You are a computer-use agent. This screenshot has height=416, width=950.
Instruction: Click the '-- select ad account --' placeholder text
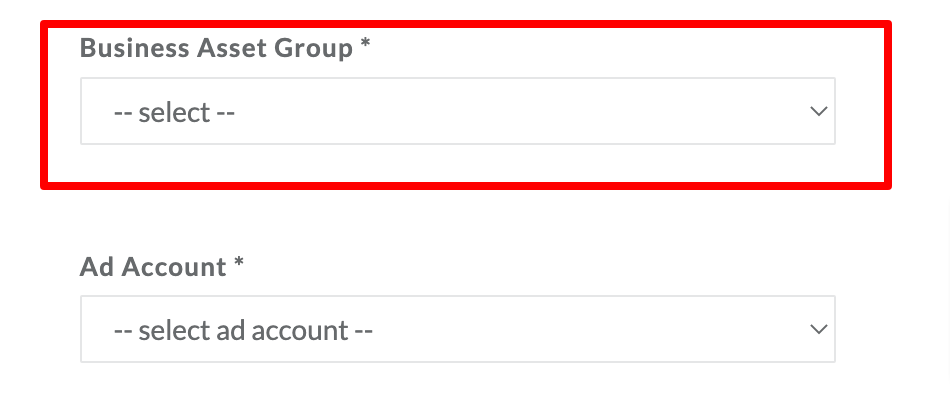[243, 331]
